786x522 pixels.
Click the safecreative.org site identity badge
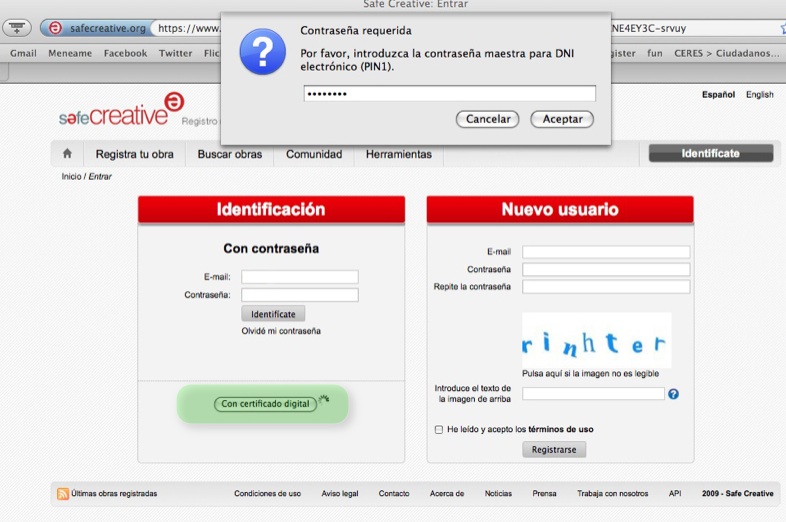click(96, 28)
